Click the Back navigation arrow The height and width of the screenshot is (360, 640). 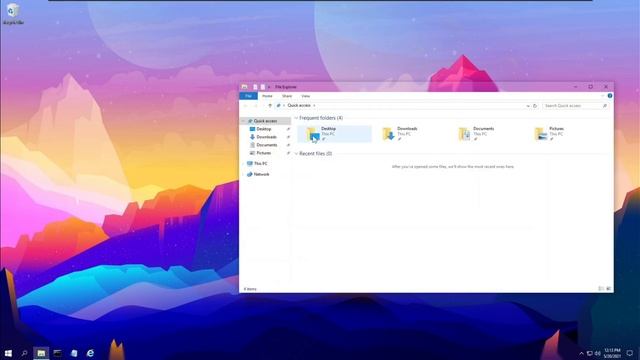point(246,106)
